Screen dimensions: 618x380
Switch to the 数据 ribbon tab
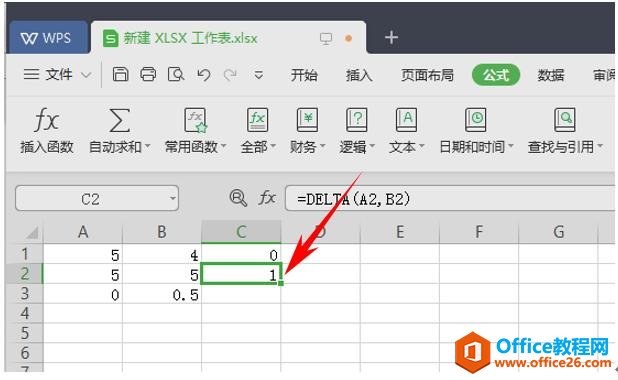coord(551,75)
